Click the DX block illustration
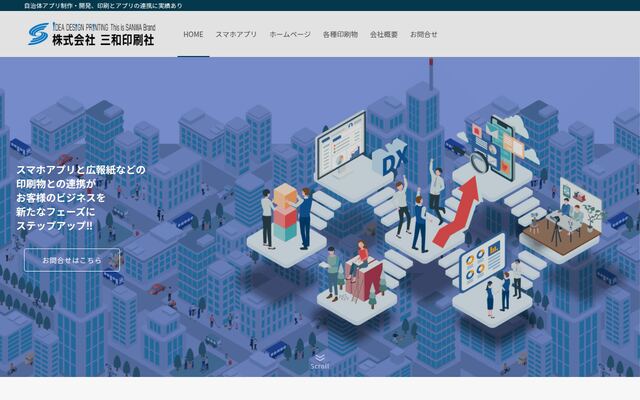 pos(390,159)
